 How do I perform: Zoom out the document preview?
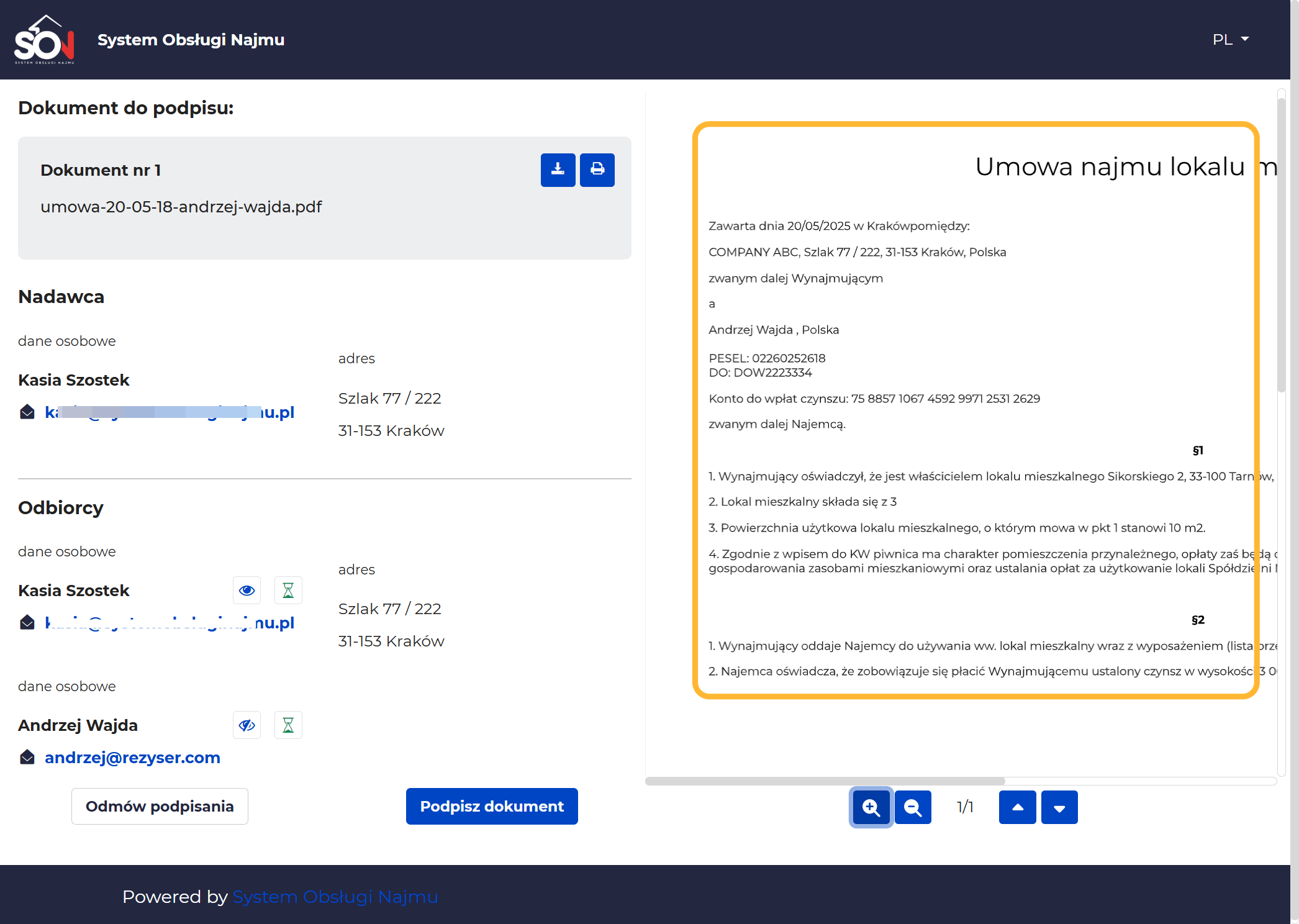[x=913, y=807]
